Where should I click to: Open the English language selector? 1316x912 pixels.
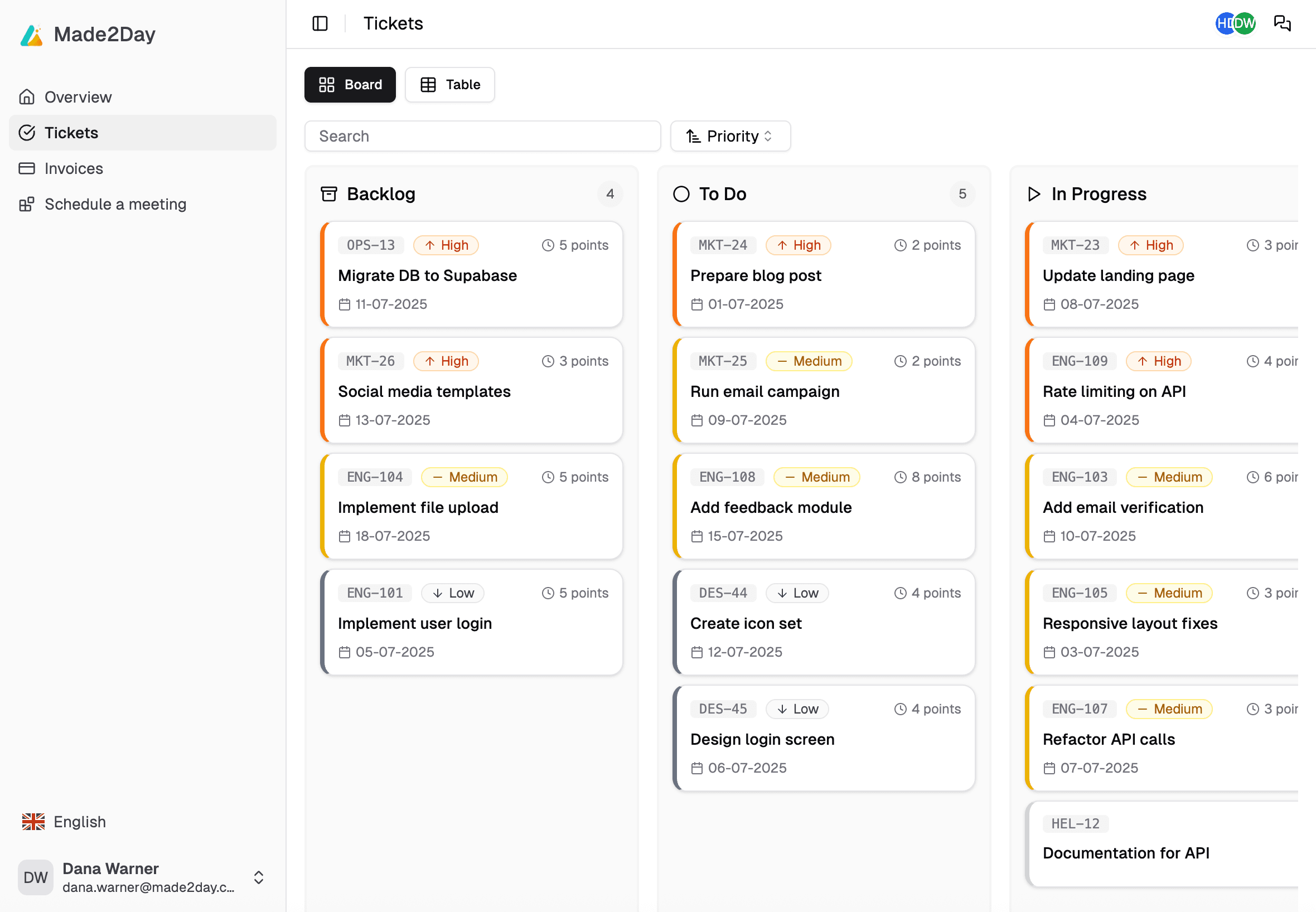pos(63,821)
